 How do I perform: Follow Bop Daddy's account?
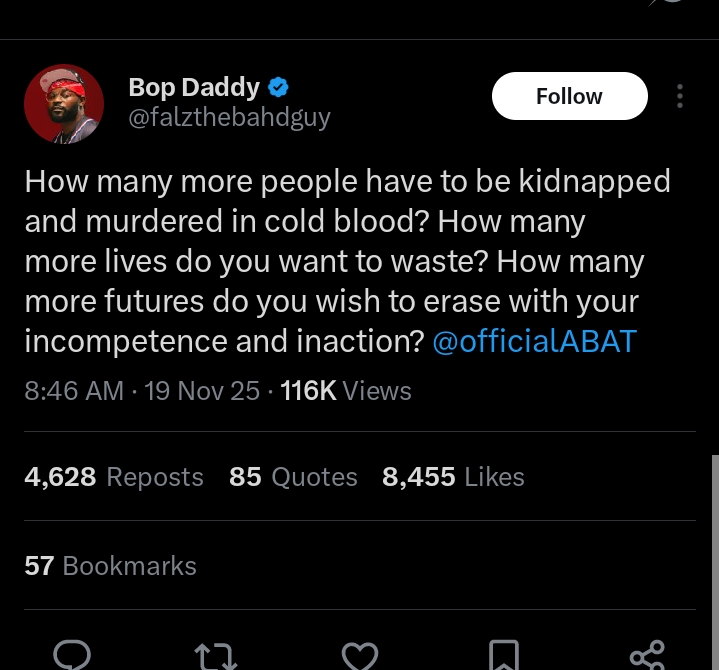coord(569,96)
